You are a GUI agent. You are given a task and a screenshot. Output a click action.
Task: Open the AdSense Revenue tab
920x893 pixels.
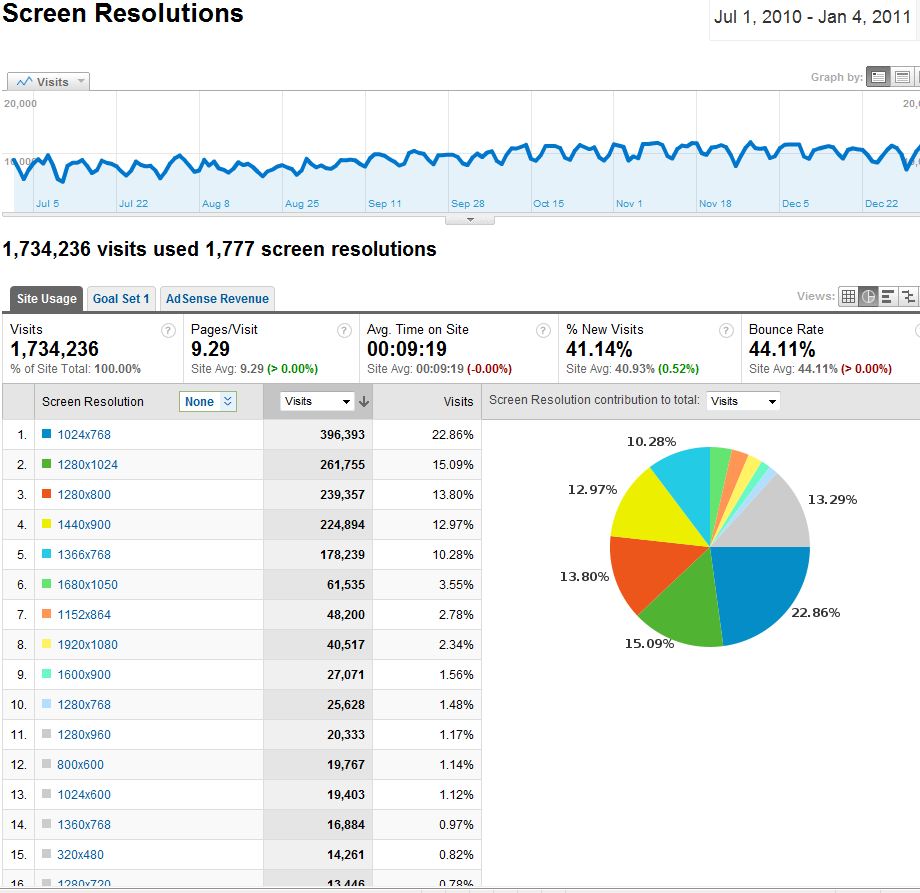coord(217,298)
